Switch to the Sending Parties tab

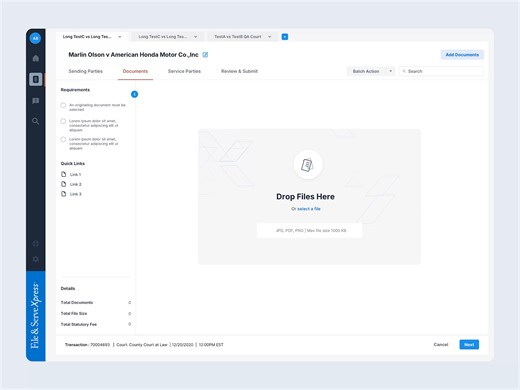coord(86,71)
